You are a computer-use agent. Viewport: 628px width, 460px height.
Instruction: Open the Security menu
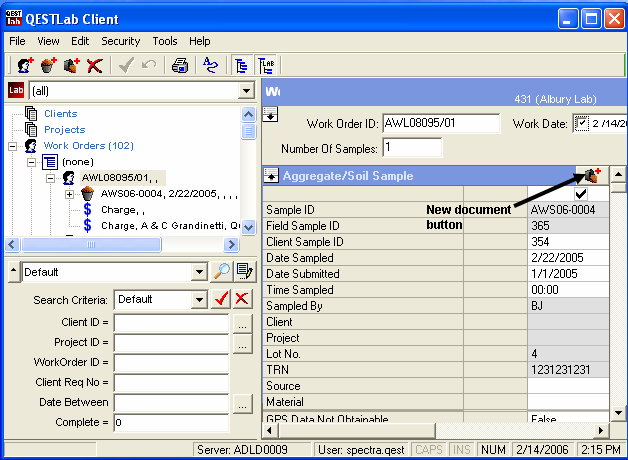(x=120, y=41)
